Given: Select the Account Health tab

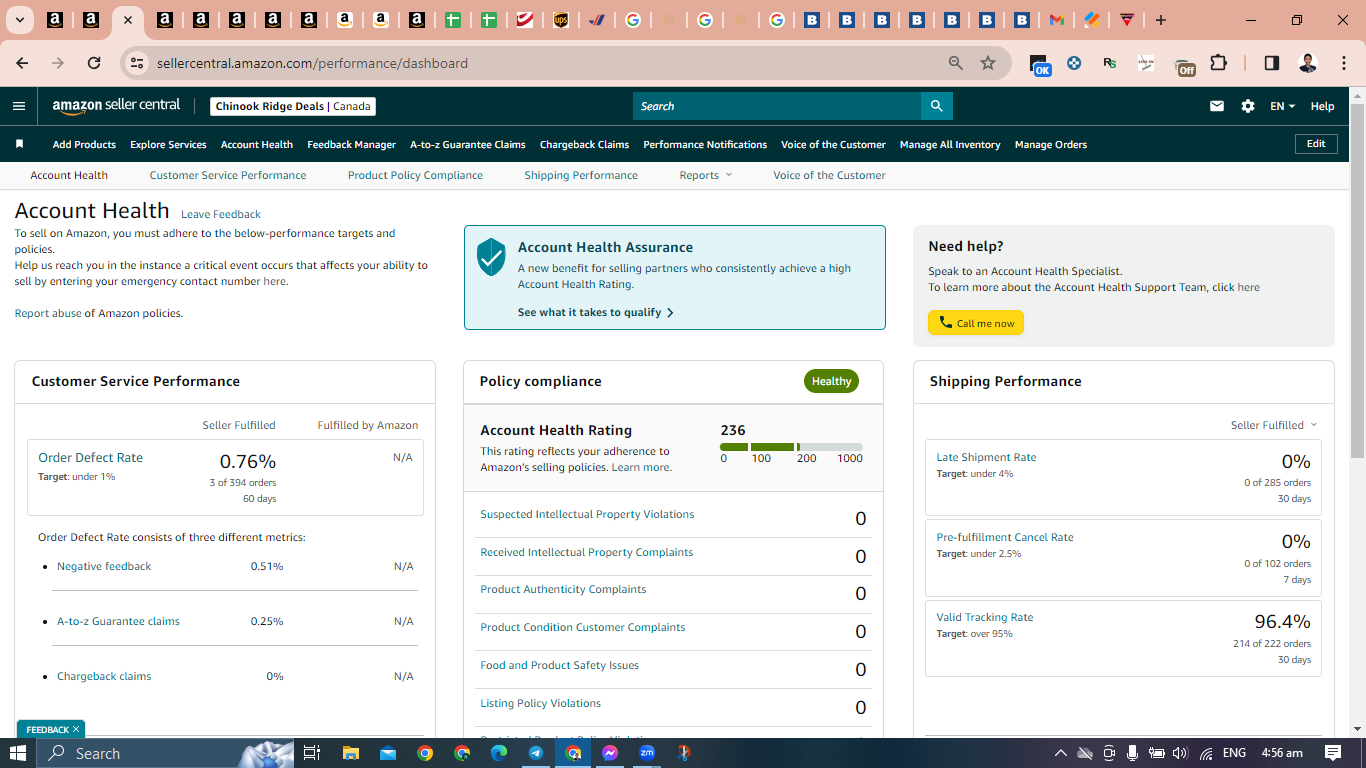Looking at the screenshot, I should [69, 175].
